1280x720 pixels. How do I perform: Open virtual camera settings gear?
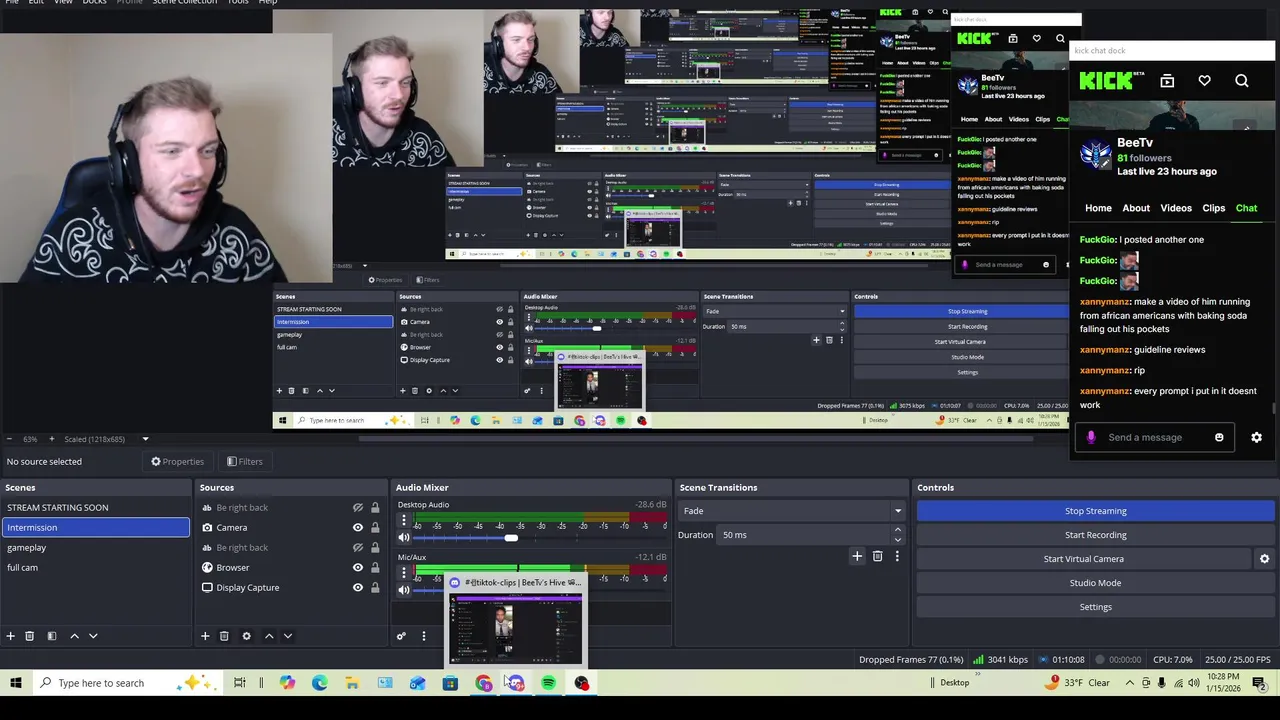tap(1264, 559)
